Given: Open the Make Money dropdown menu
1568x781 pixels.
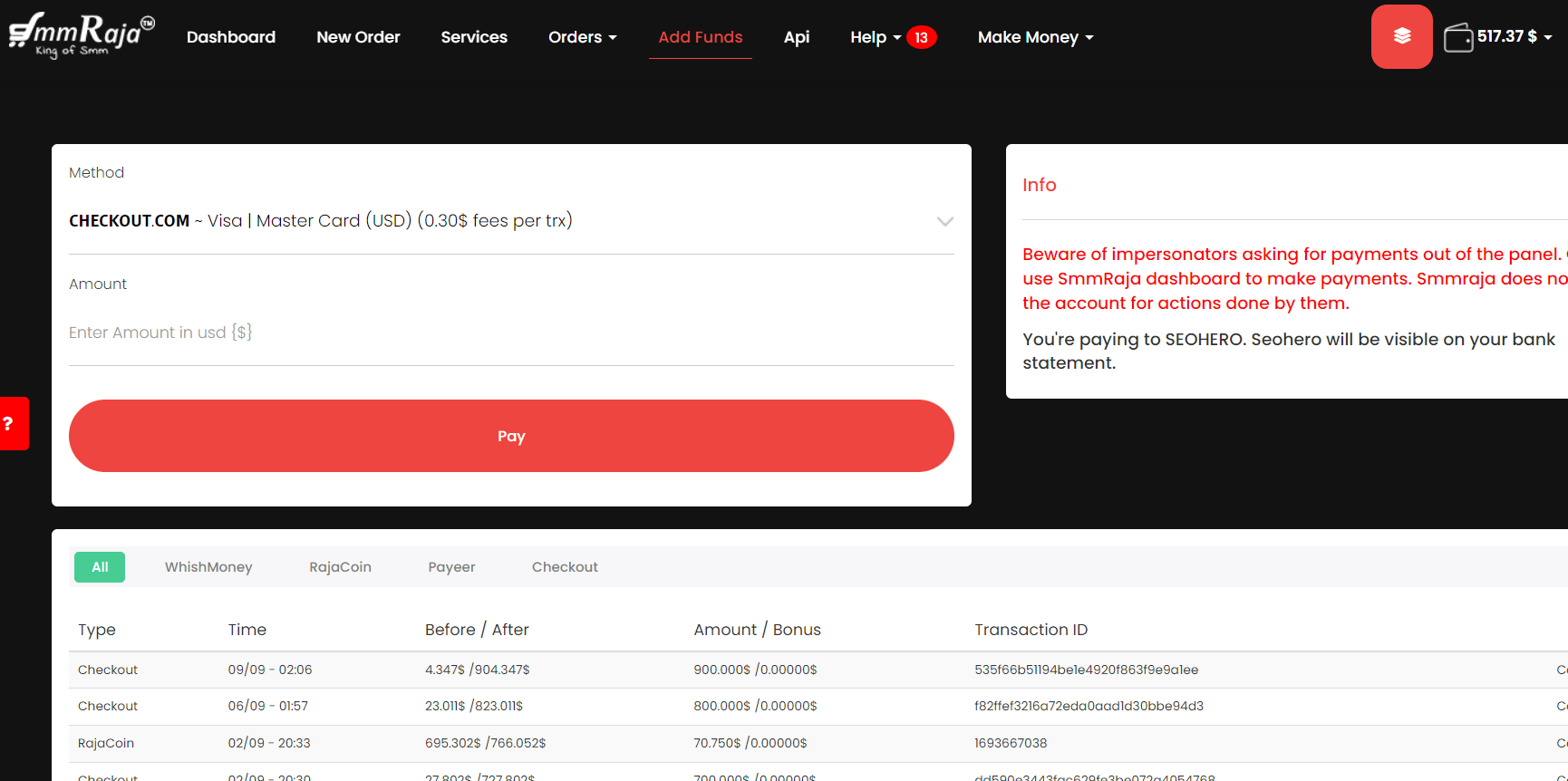Looking at the screenshot, I should pyautogui.click(x=1035, y=37).
